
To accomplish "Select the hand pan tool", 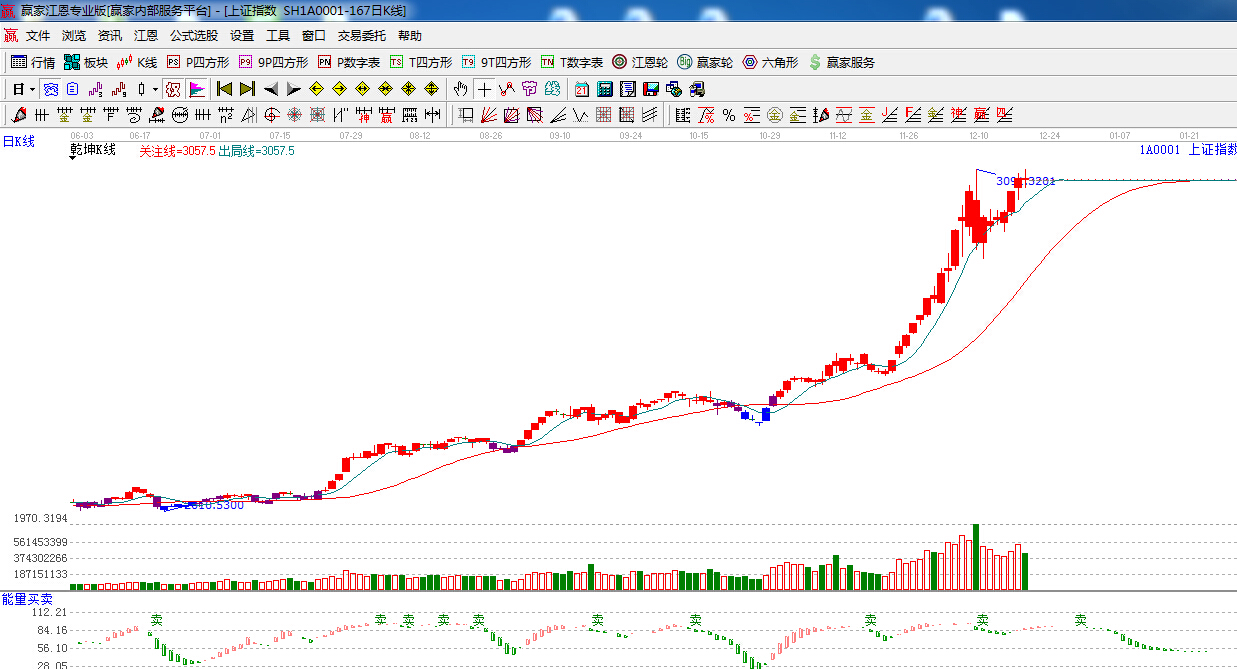I will click(460, 89).
